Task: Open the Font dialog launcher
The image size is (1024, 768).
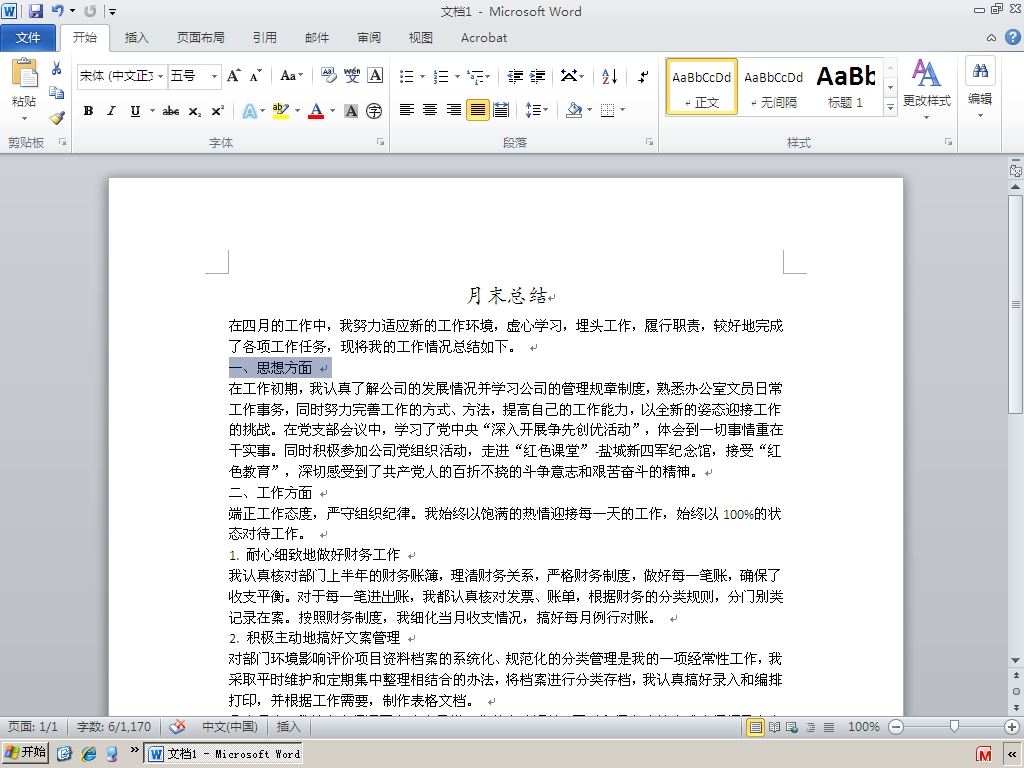Action: (380, 142)
